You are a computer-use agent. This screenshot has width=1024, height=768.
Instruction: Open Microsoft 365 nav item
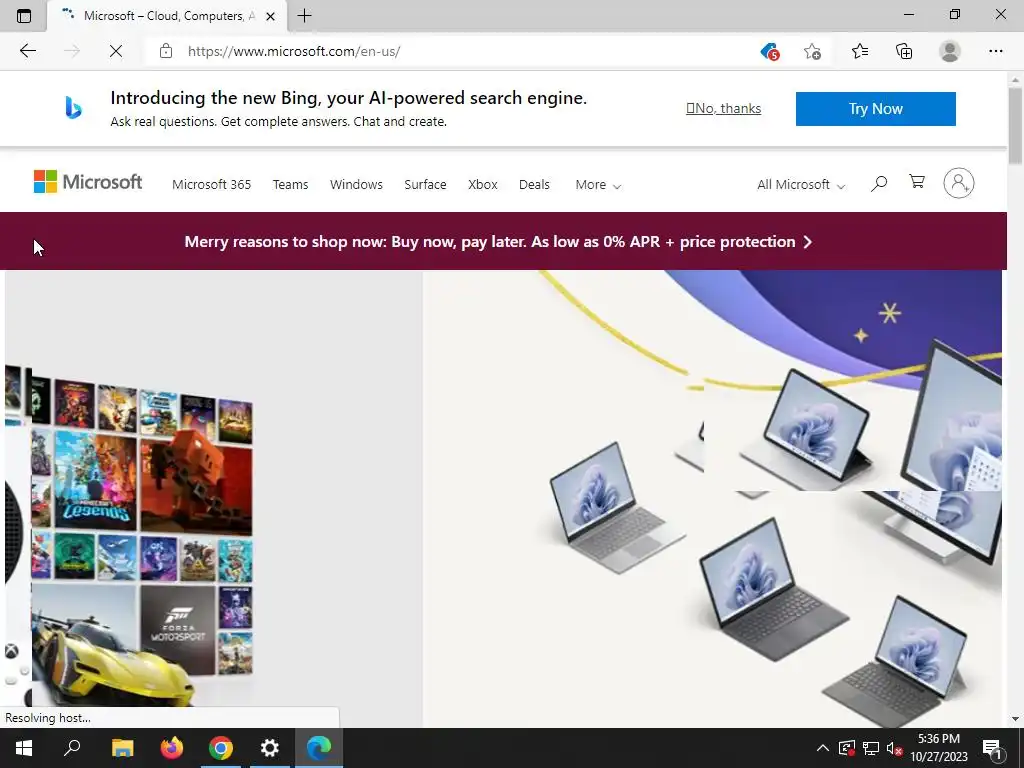(212, 185)
